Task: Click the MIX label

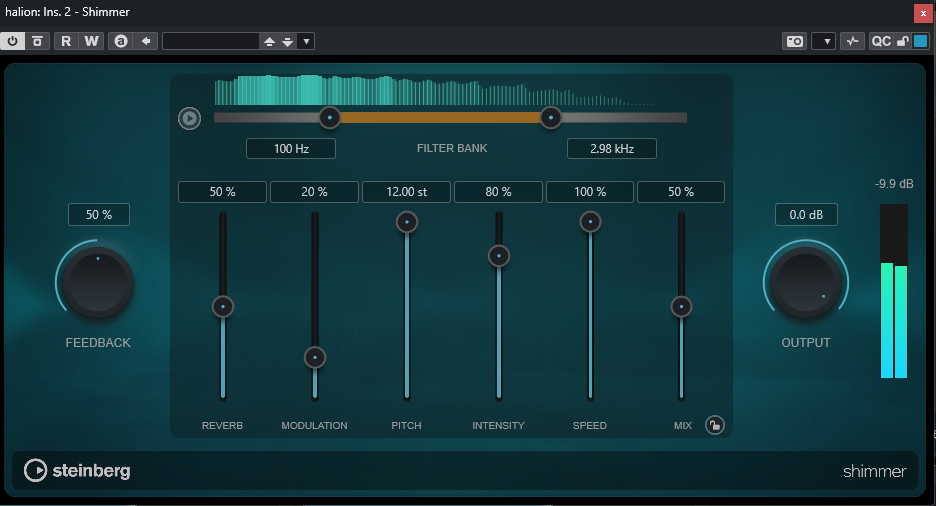Action: [683, 425]
